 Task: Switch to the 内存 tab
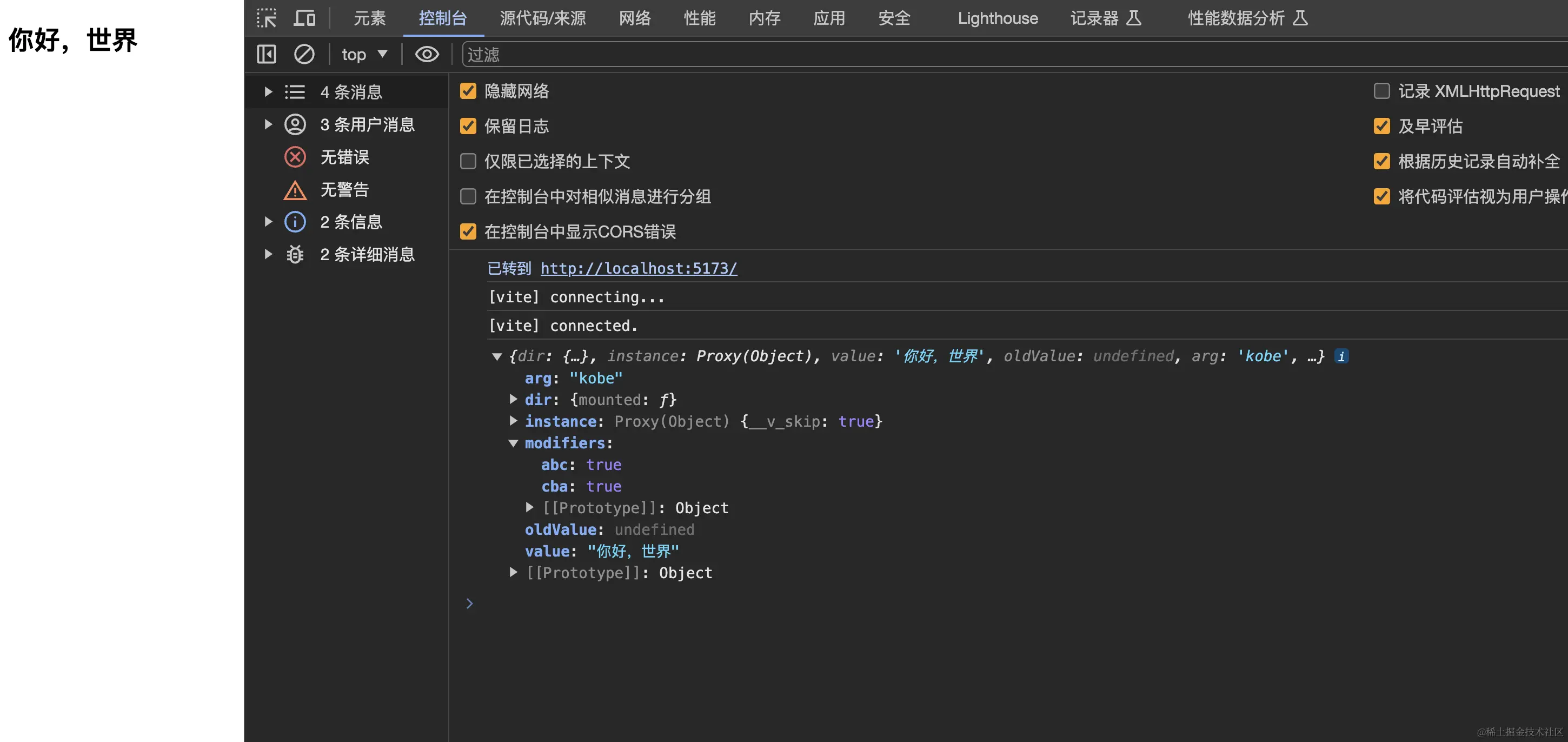point(765,18)
